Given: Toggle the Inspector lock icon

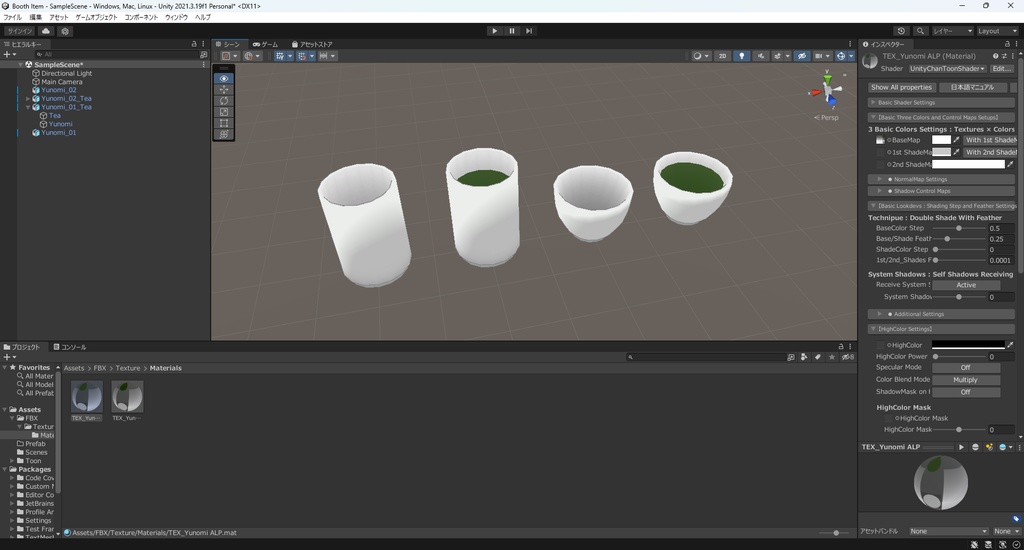Looking at the screenshot, I should pyautogui.click(x=1007, y=44).
